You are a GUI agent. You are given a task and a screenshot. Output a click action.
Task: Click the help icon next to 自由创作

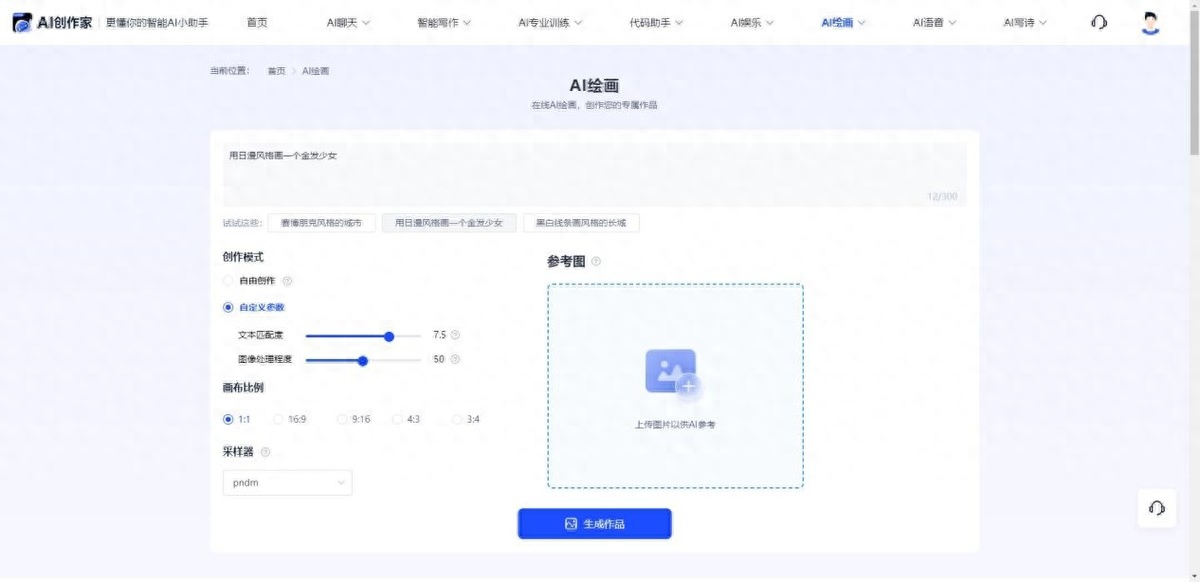(x=287, y=281)
